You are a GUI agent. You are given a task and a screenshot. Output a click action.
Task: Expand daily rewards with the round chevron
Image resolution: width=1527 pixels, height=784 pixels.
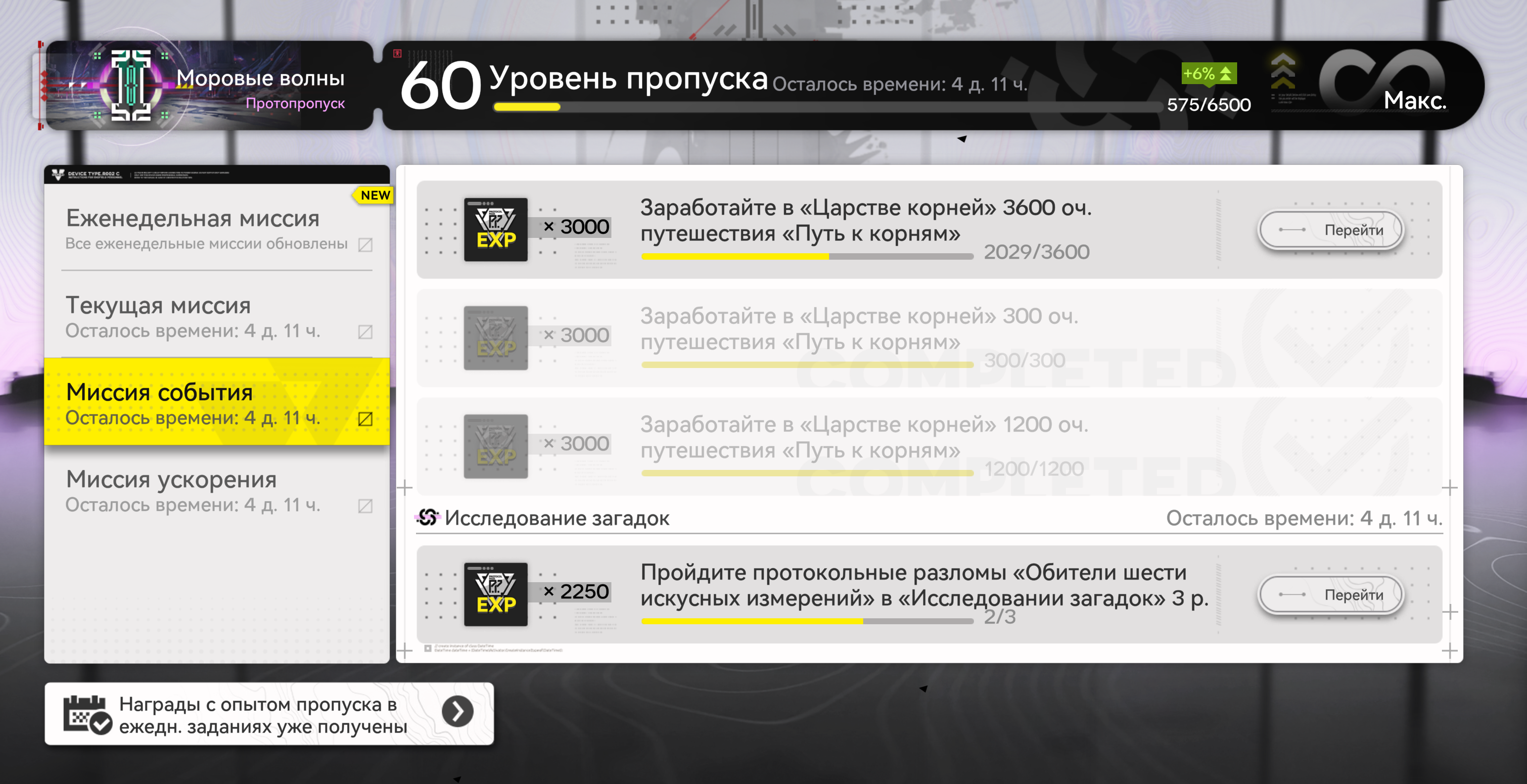tap(457, 711)
